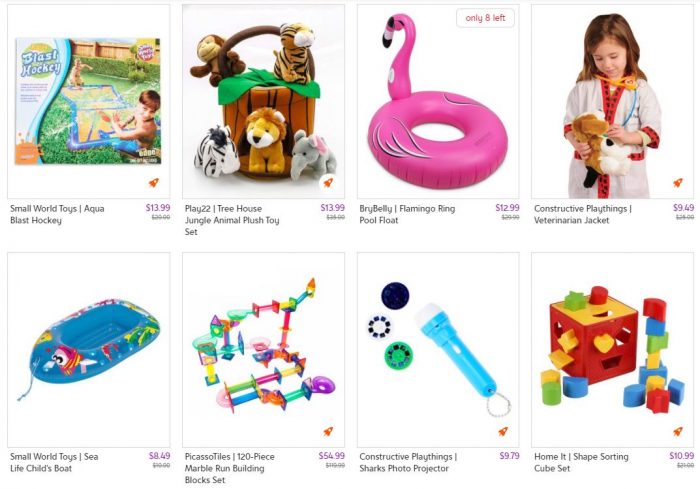This screenshot has width=700, height=489.
Task: Click rocket icon on Marble Run image
Action: click(x=328, y=431)
